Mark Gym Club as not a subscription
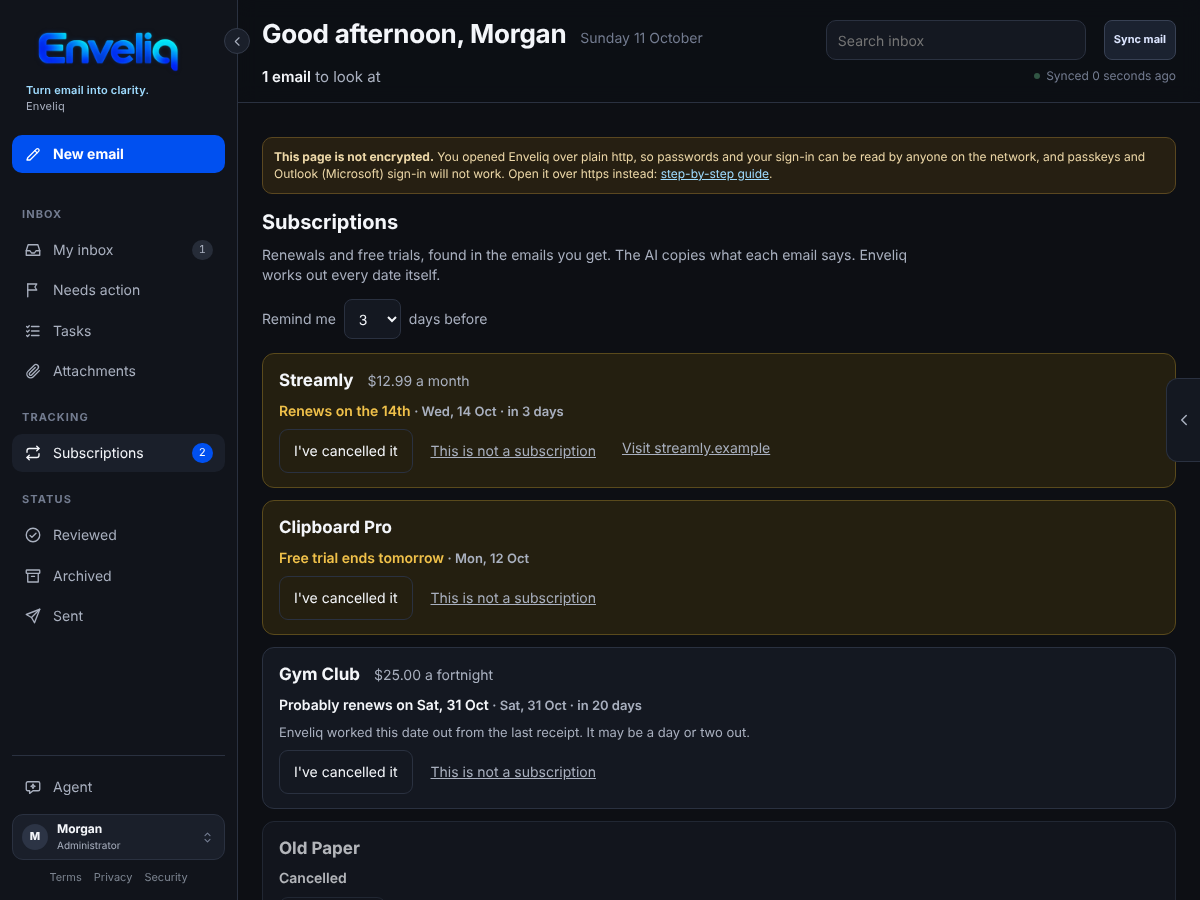The height and width of the screenshot is (900, 1200). 513,772
